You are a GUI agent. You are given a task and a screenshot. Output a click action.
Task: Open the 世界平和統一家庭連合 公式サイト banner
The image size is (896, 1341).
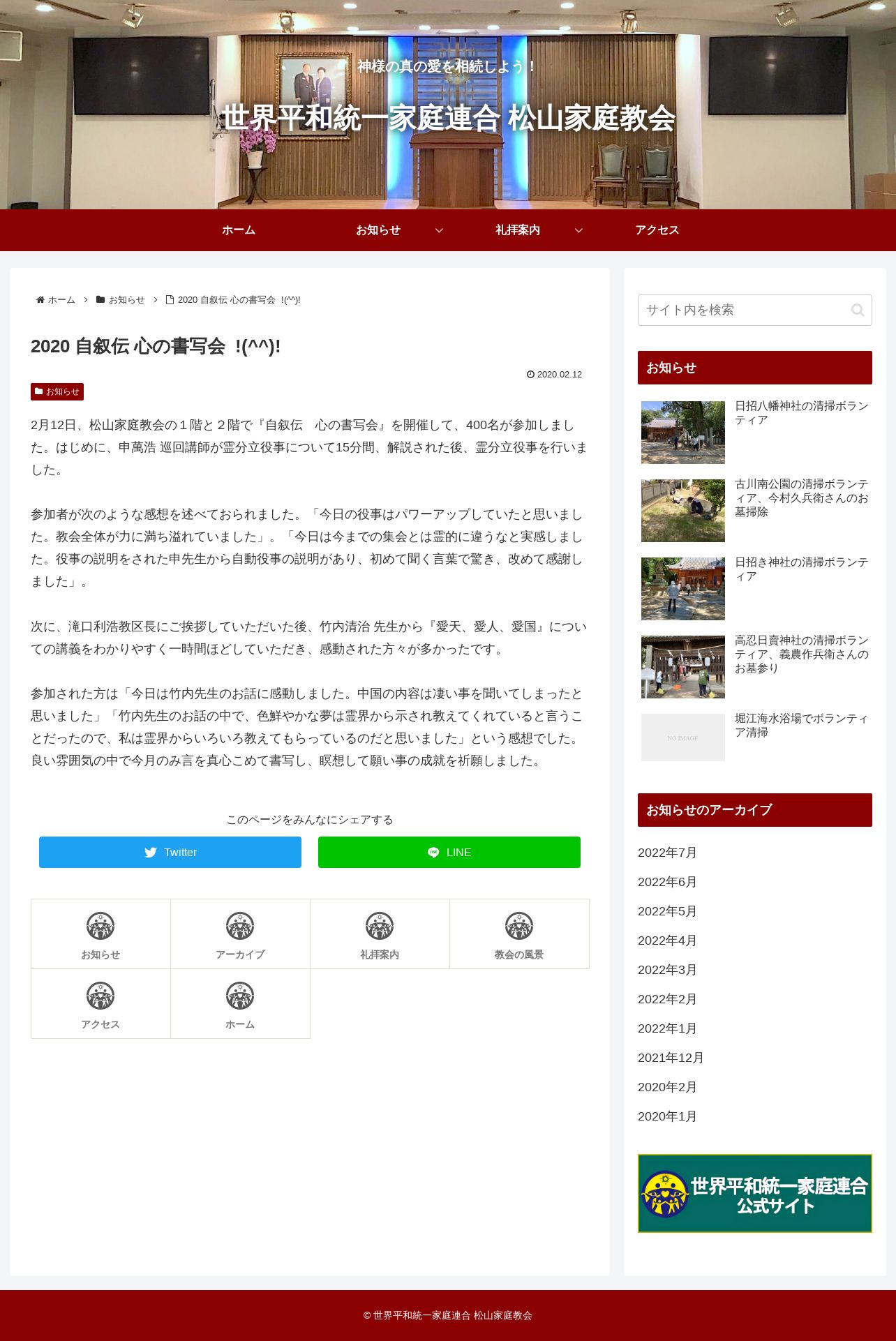click(x=755, y=1193)
